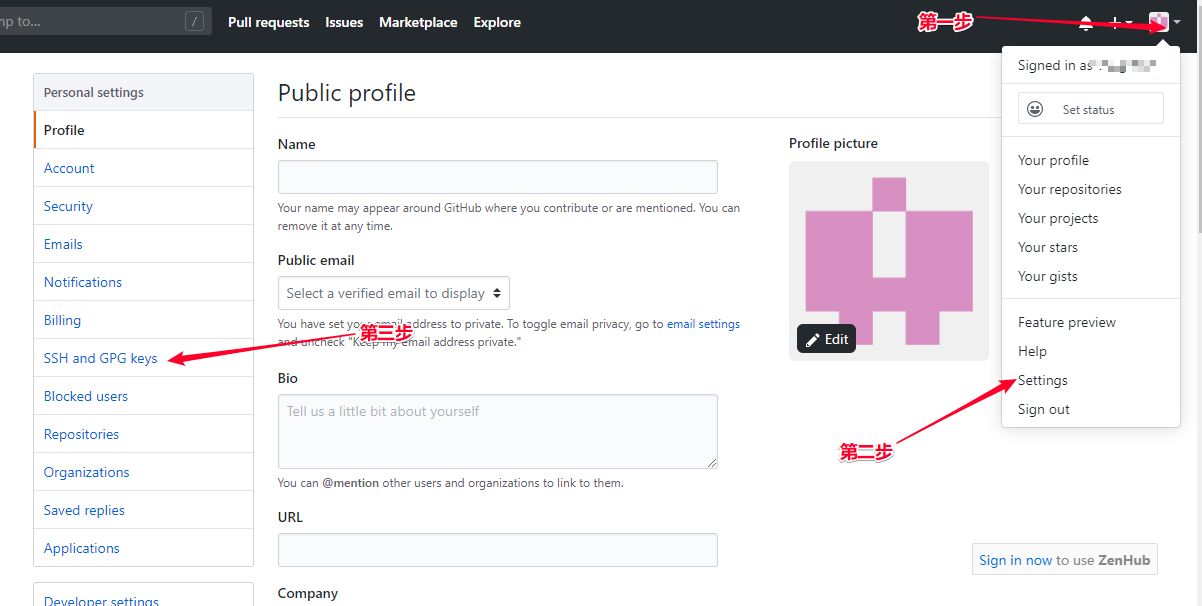Click into the Name text field
Screen dimensions: 1202x606
(497, 177)
